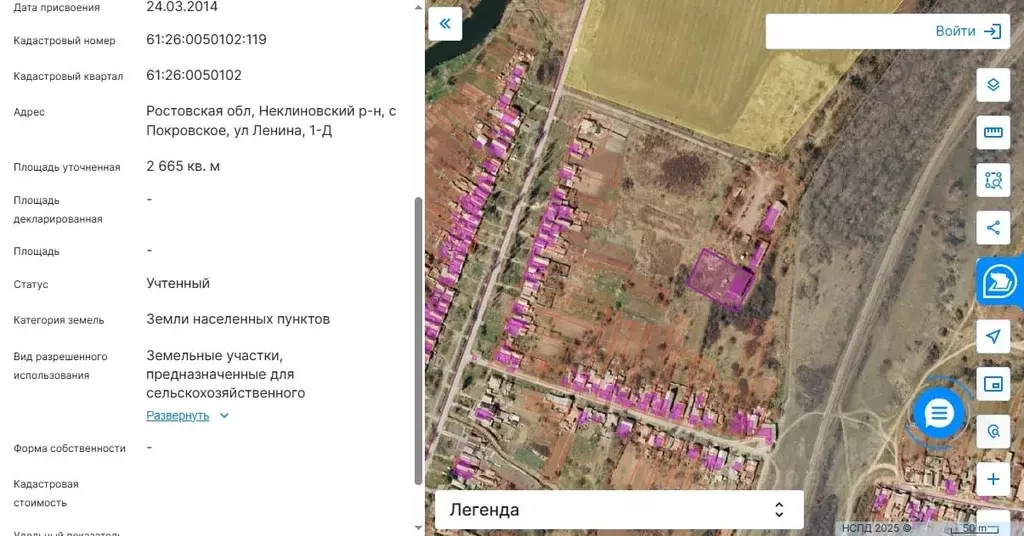Screen dimensions: 1024x536
Task: Click the Статус label
Action: 31,285
